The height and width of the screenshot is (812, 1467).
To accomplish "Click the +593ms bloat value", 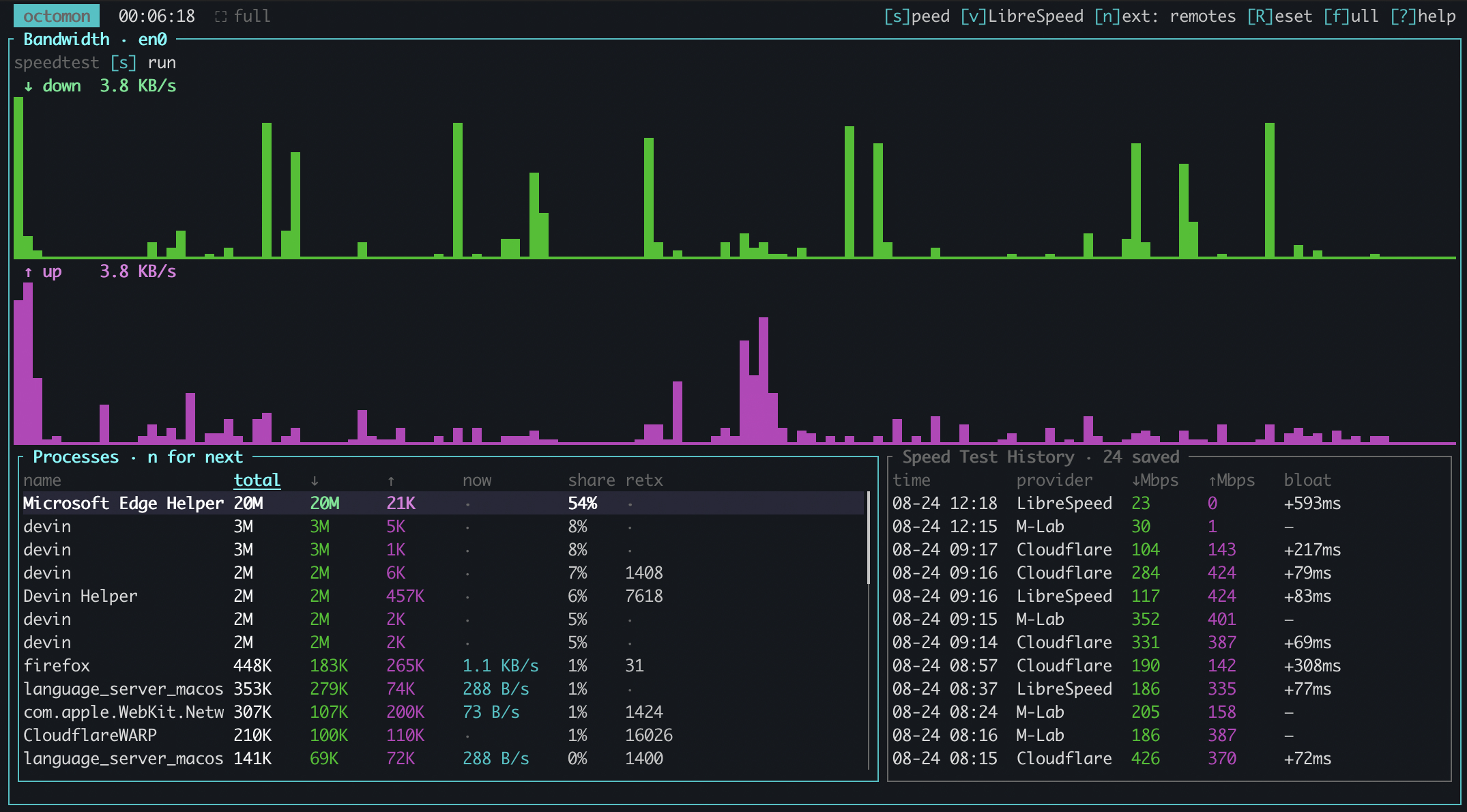I will point(1312,504).
